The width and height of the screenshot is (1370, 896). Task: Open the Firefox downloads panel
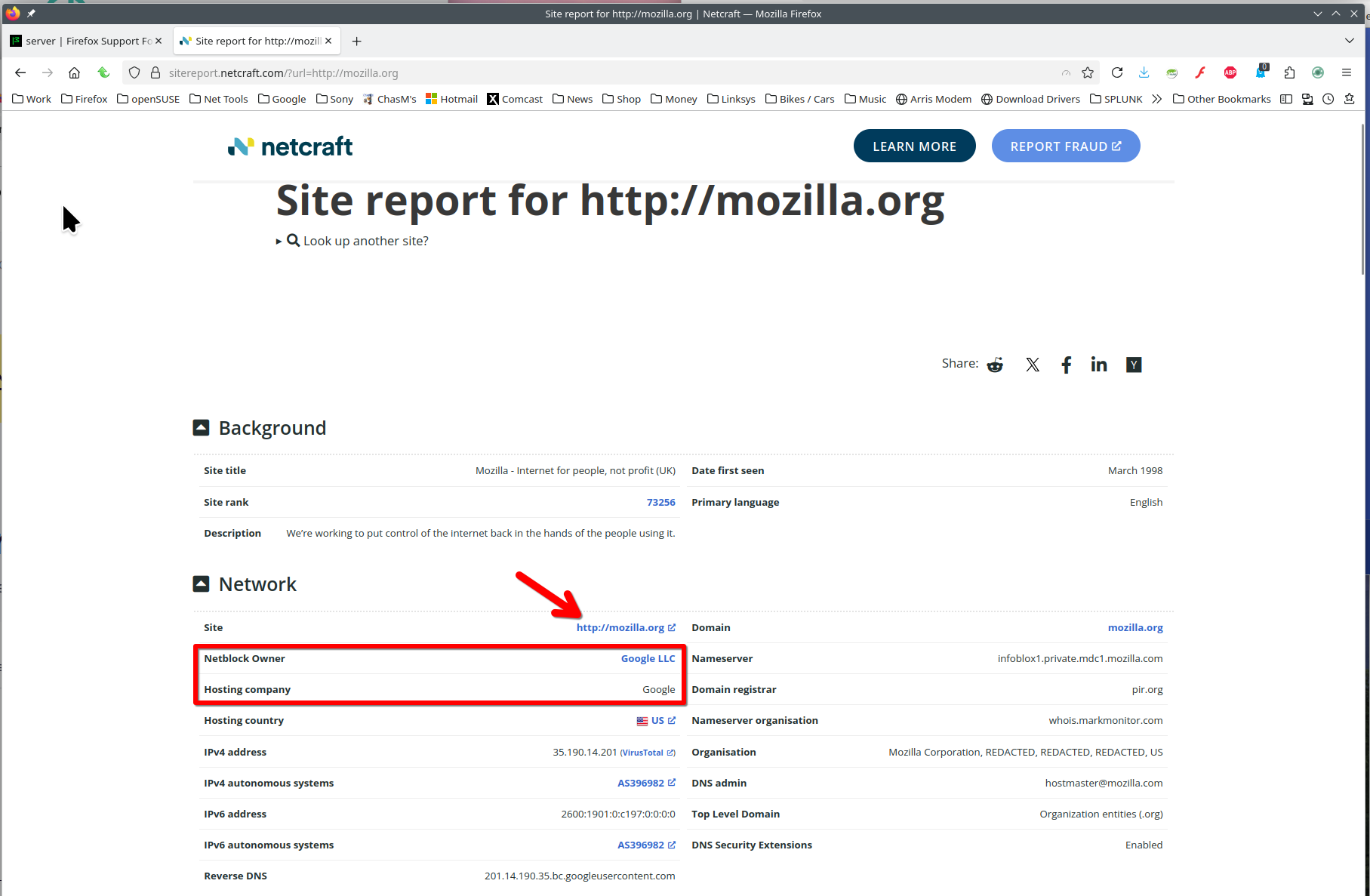tap(1144, 72)
